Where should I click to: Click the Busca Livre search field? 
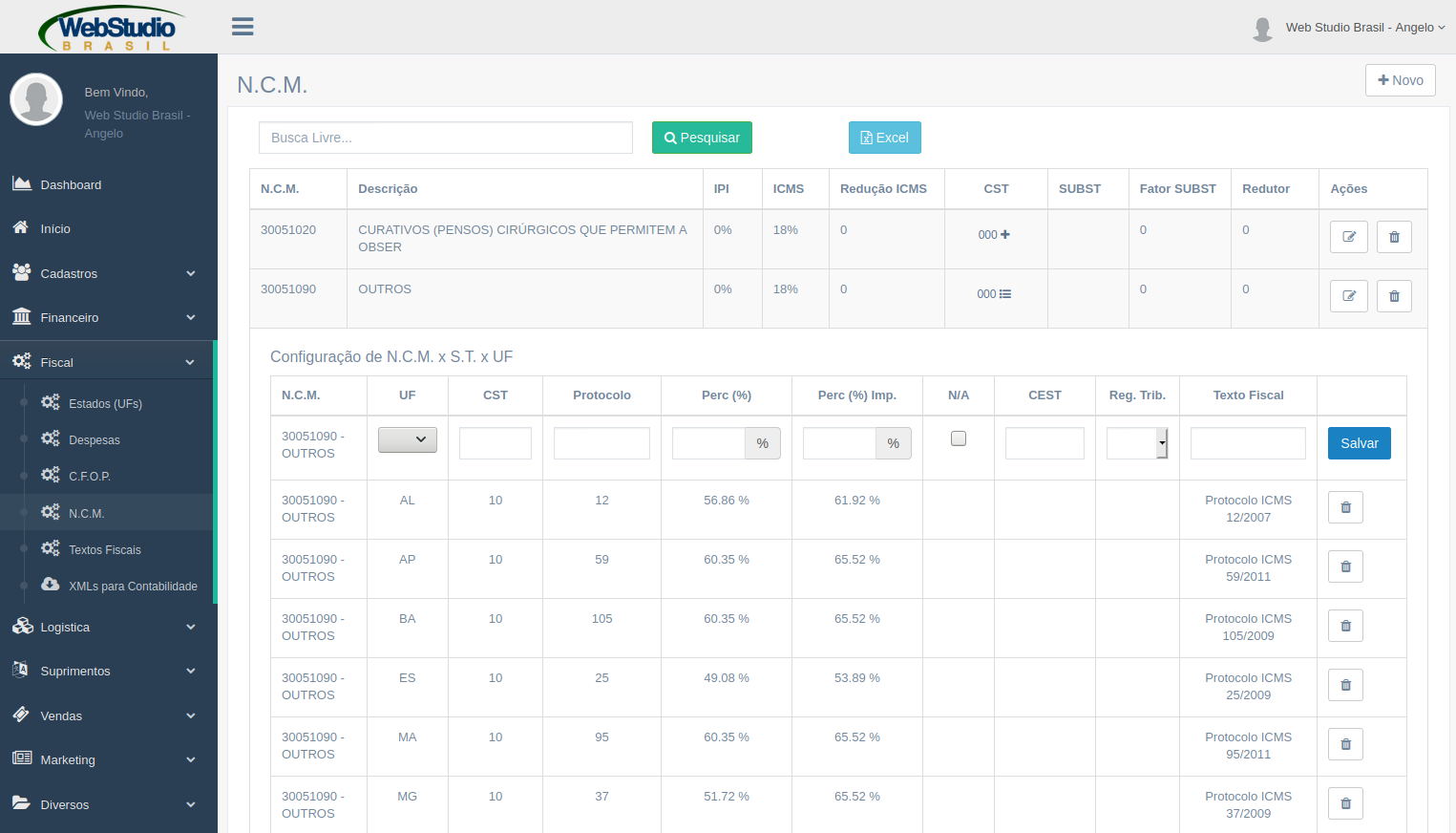tap(445, 138)
